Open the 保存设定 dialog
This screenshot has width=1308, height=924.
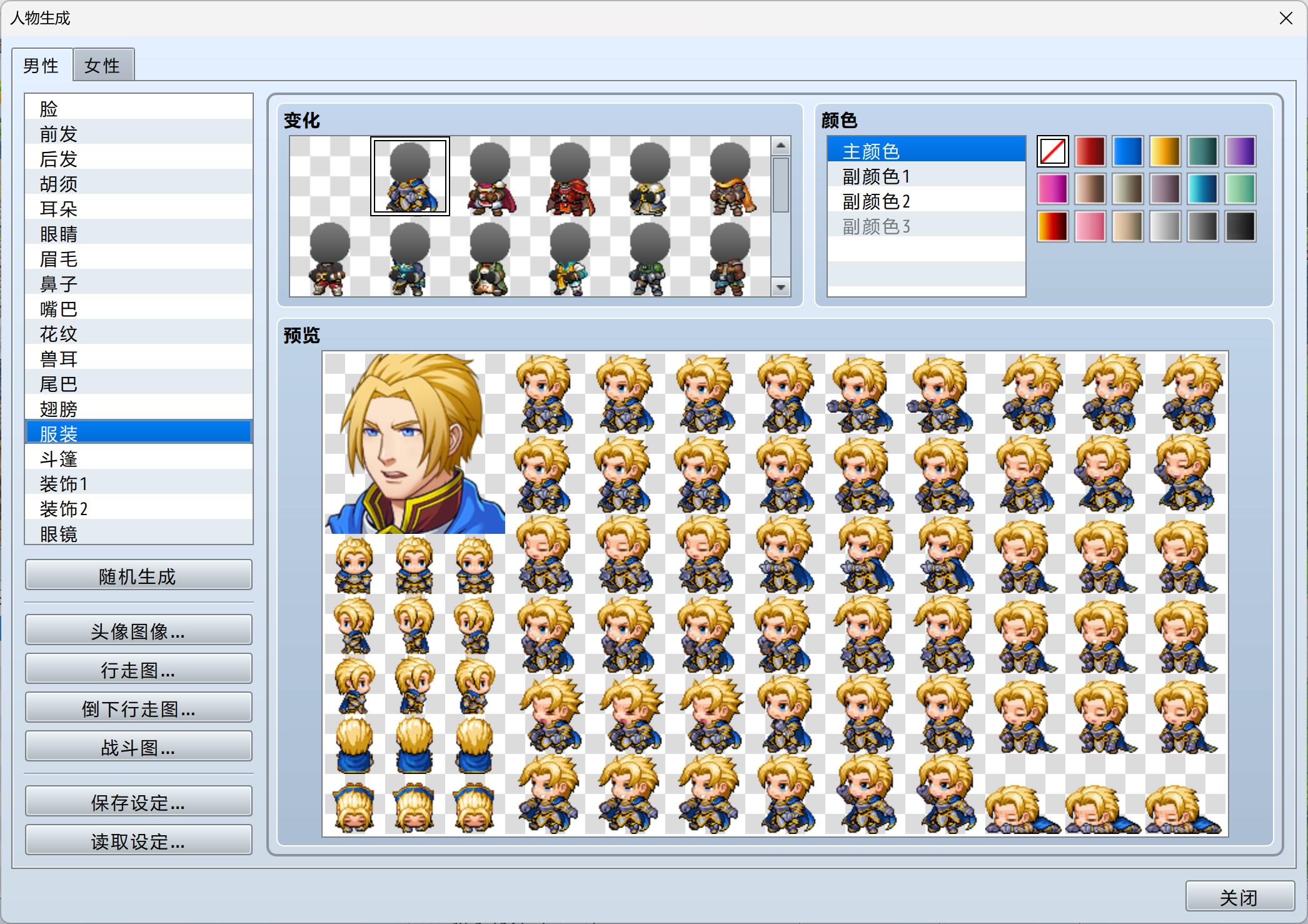(138, 801)
